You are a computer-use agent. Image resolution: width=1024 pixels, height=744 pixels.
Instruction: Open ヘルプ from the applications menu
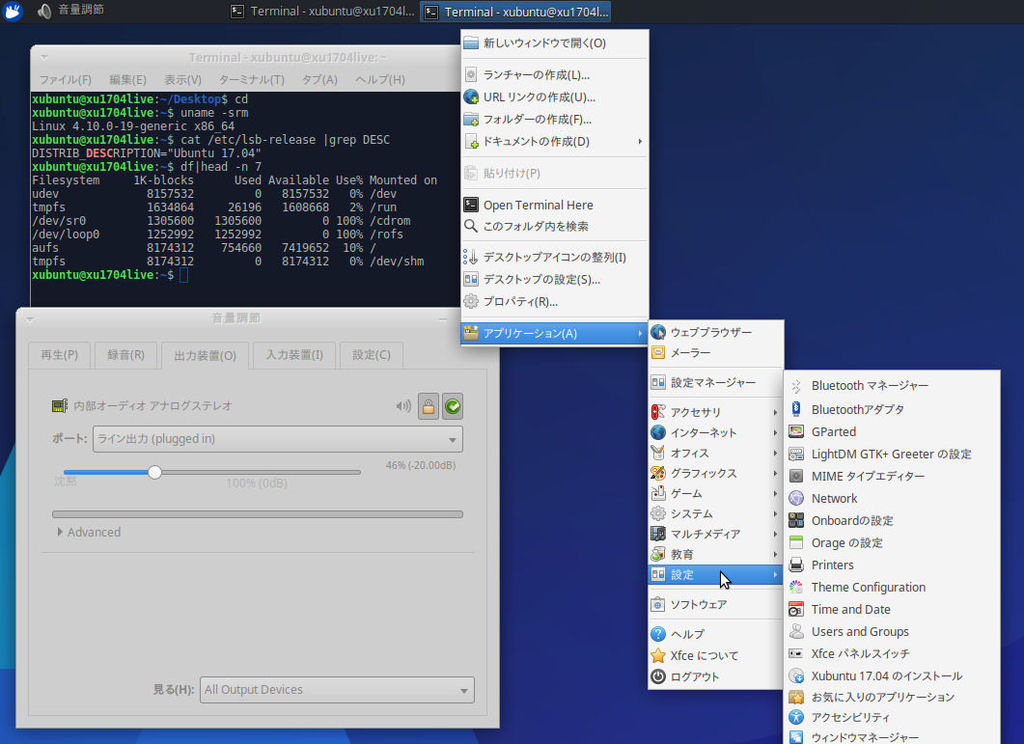pyautogui.click(x=715, y=634)
